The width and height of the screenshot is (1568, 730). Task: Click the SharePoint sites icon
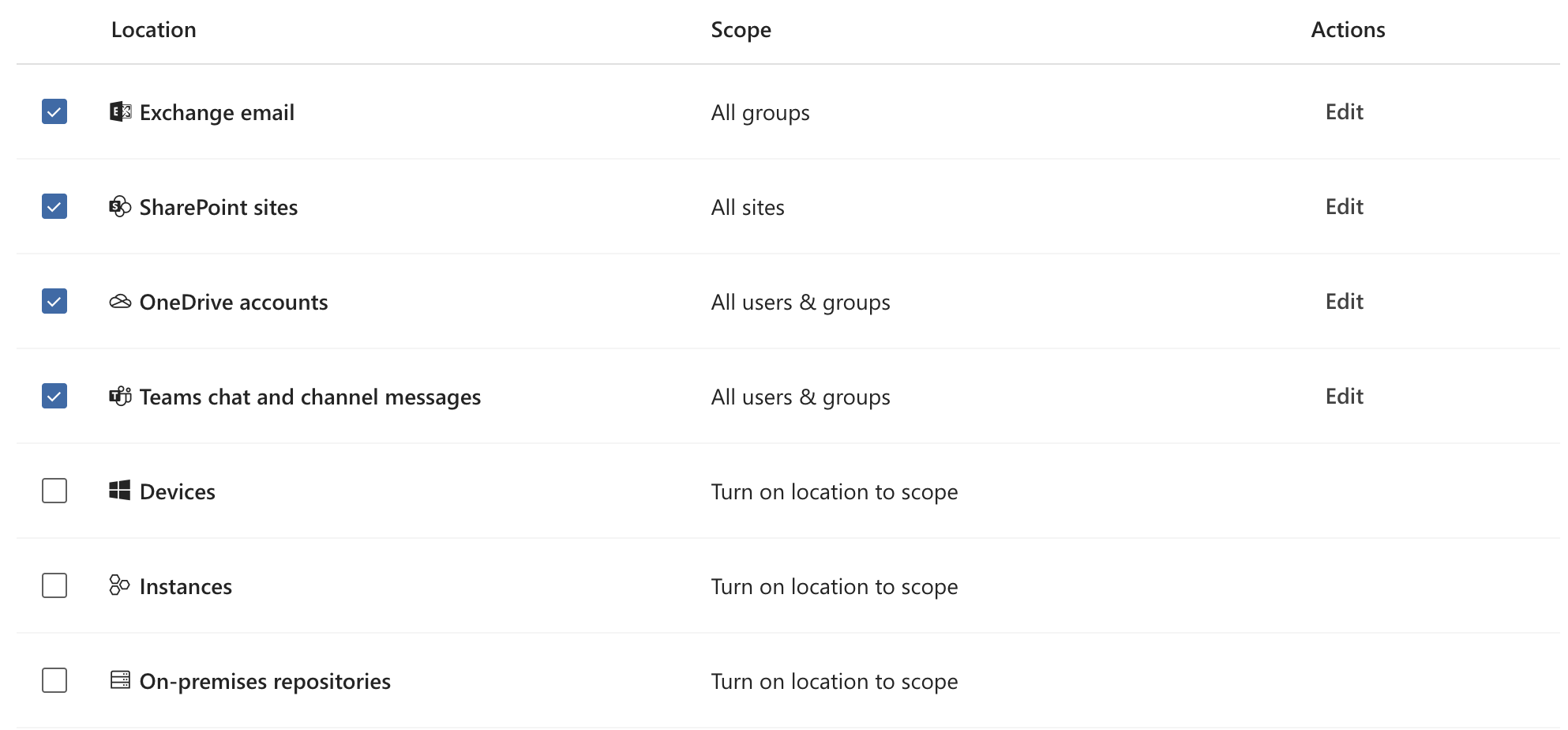tap(120, 207)
